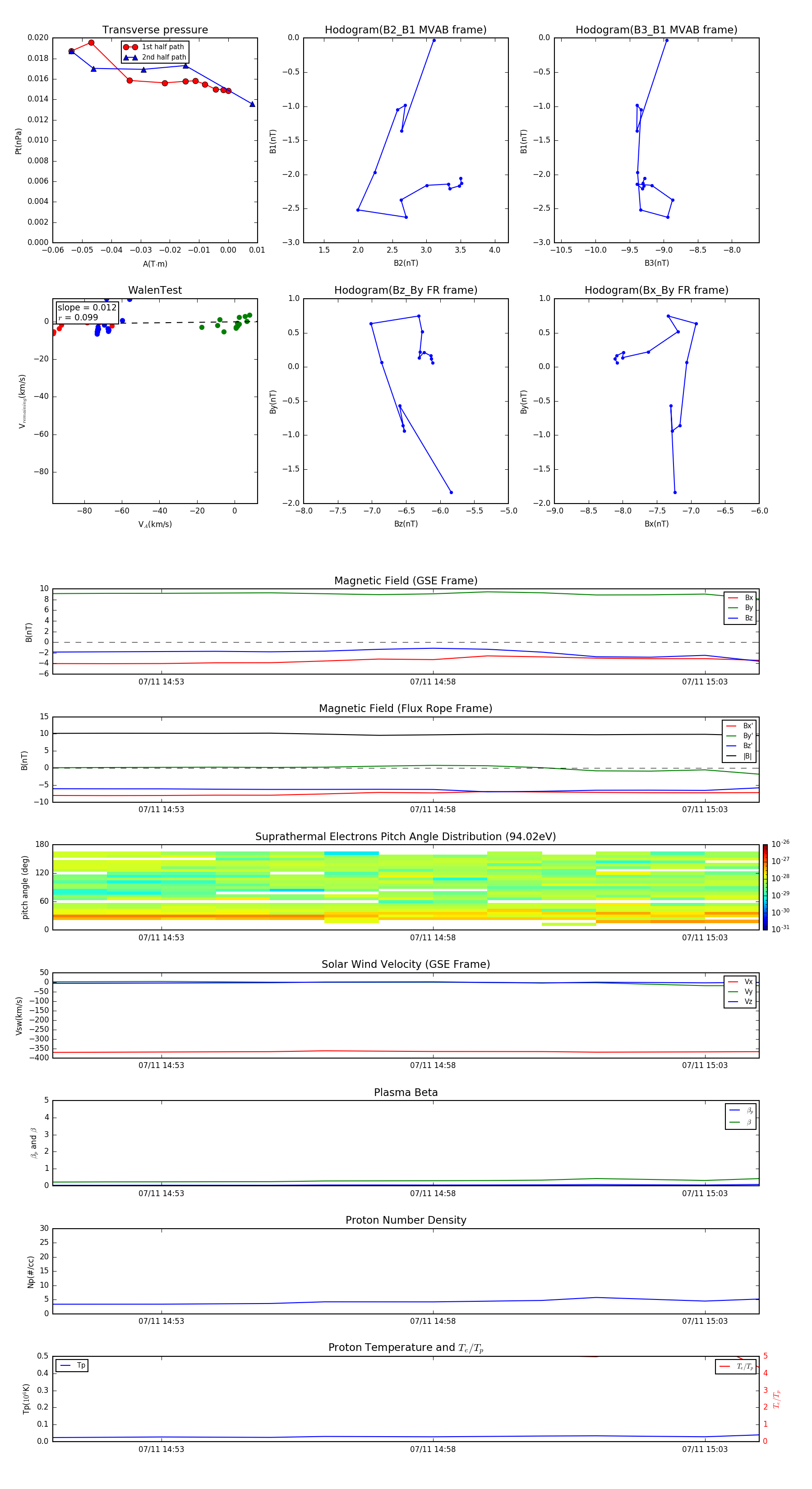Click the "WalenTest" plot title

pyautogui.click(x=155, y=290)
